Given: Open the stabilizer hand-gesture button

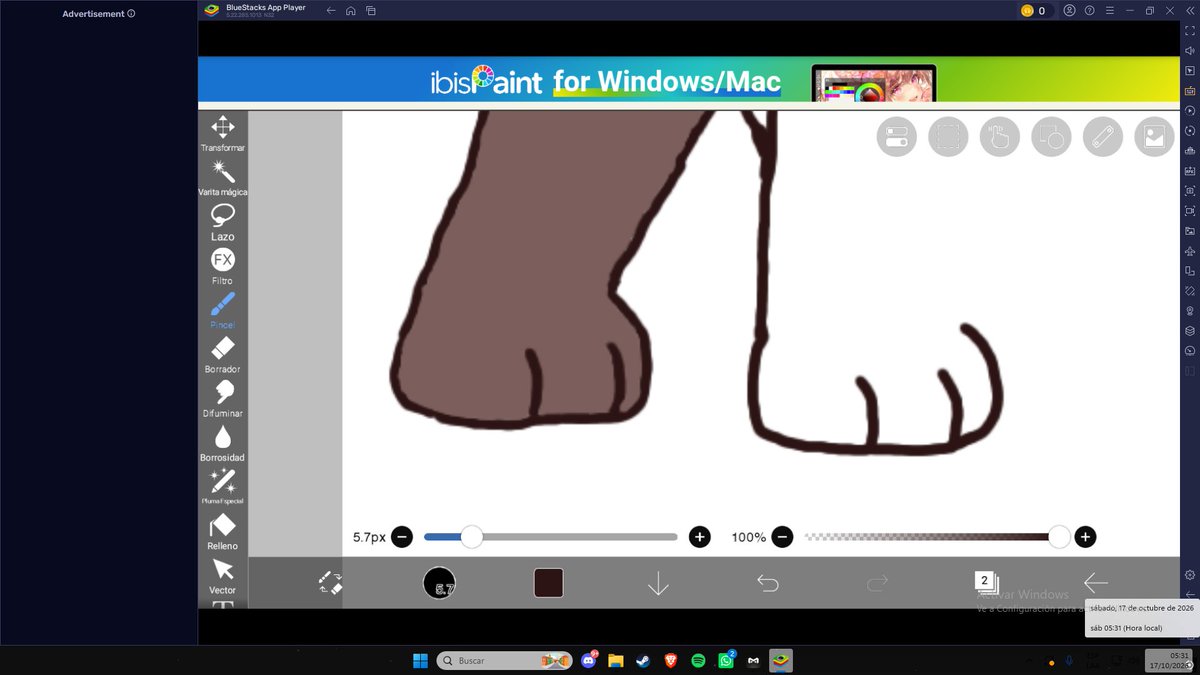Looking at the screenshot, I should click(999, 137).
